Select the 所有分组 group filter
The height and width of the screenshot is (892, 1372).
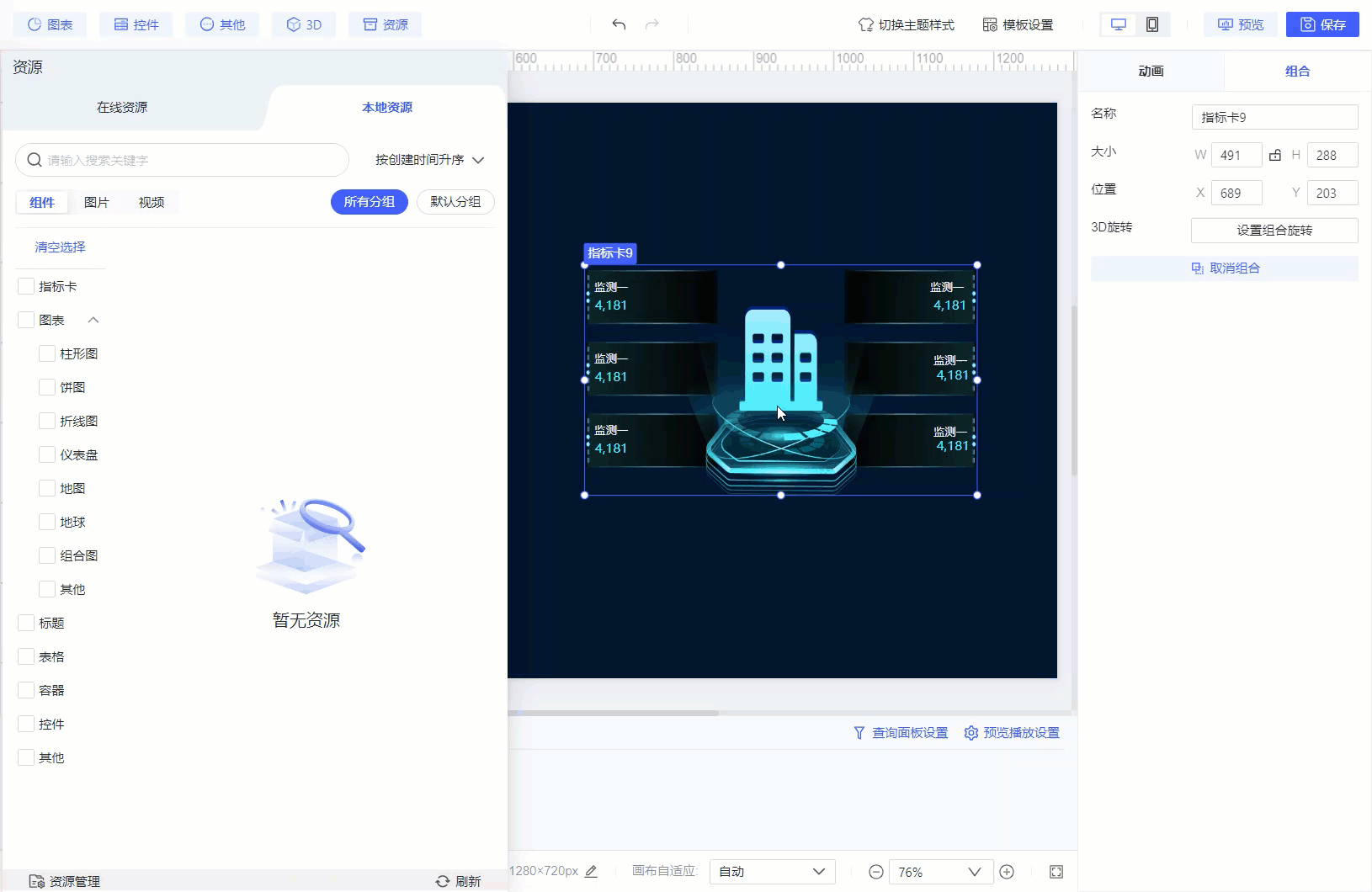[x=370, y=202]
